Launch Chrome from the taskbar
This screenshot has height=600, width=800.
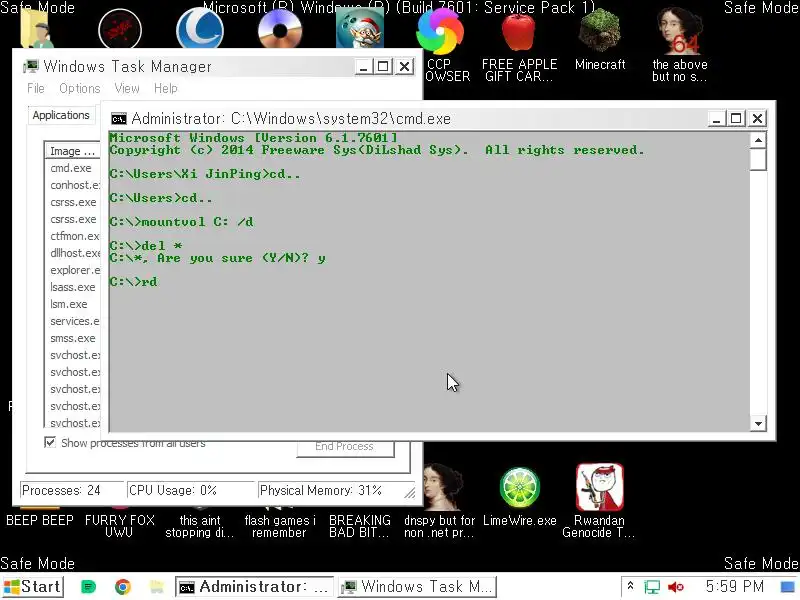point(122,587)
